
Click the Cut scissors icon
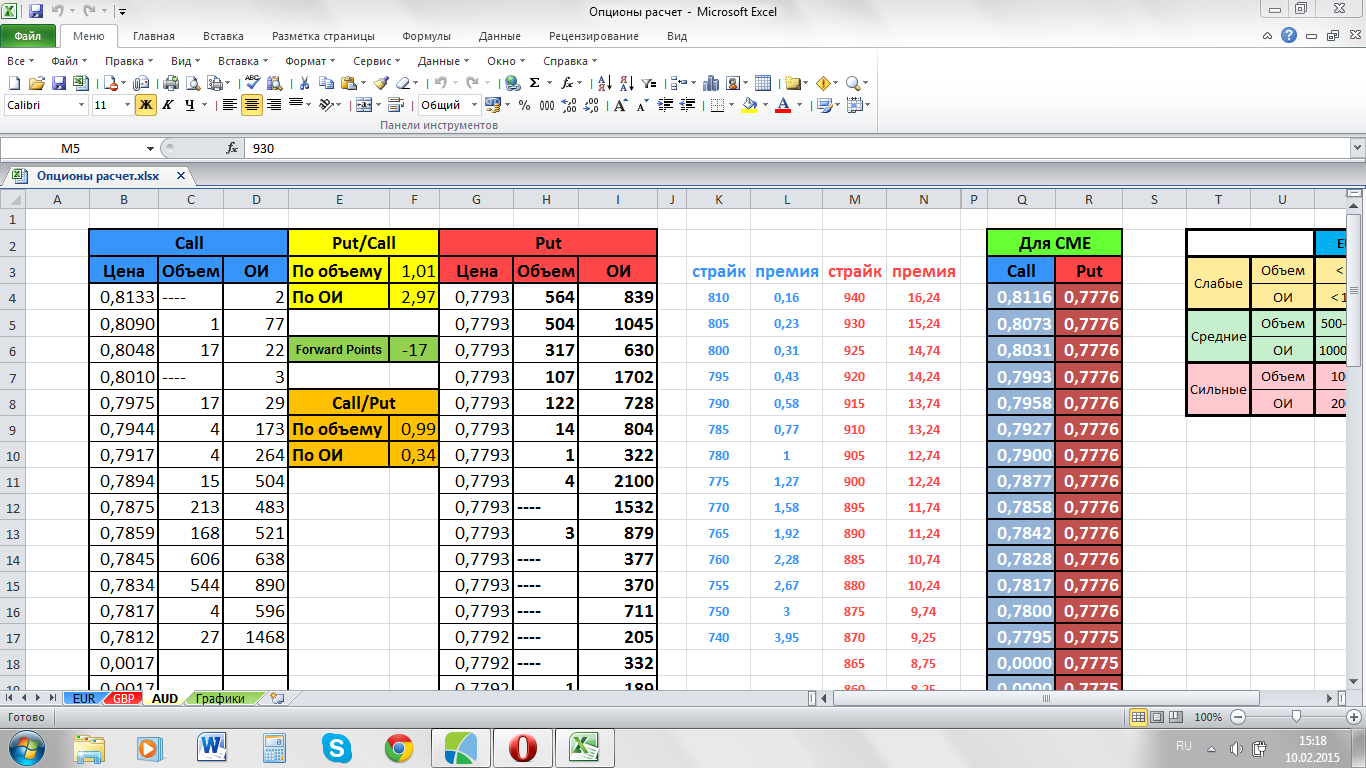coord(304,83)
